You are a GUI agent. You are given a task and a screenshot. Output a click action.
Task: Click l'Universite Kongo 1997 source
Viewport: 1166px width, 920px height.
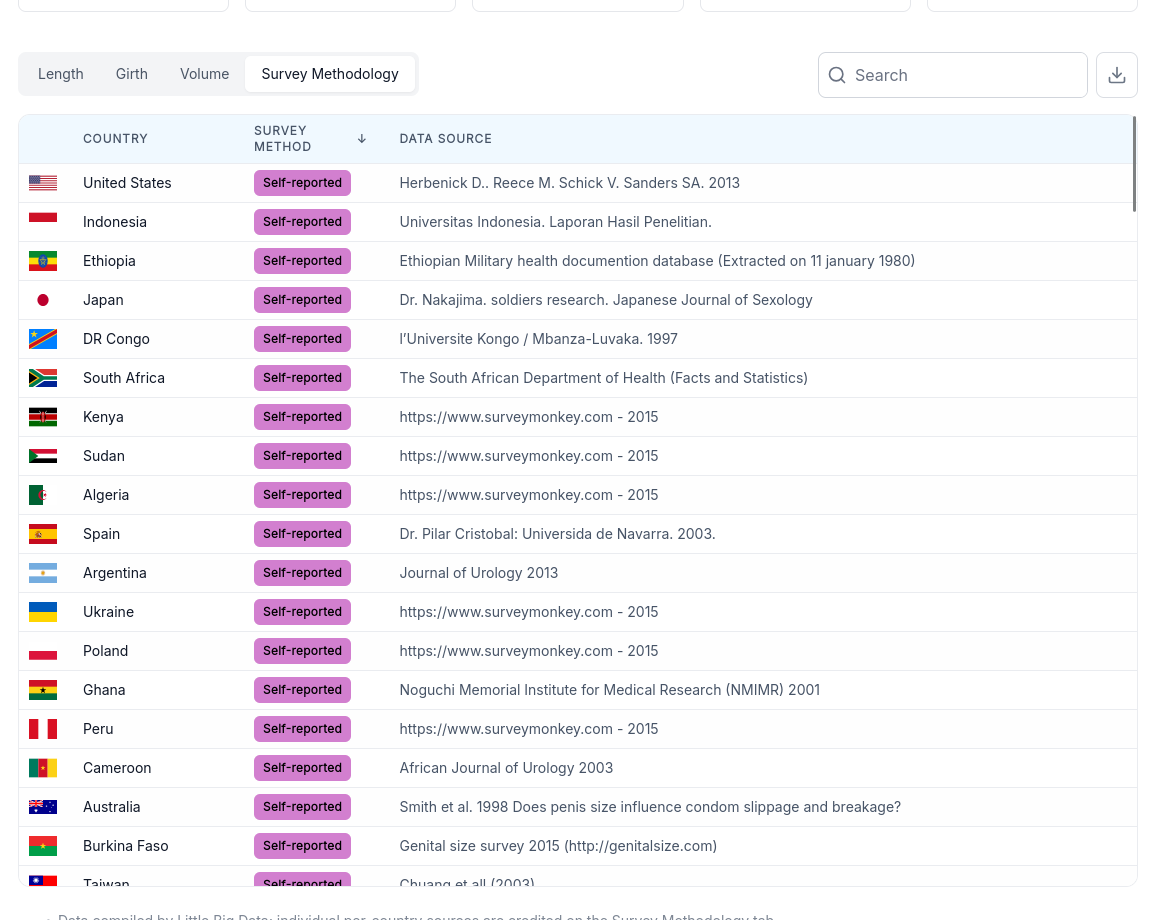[538, 339]
